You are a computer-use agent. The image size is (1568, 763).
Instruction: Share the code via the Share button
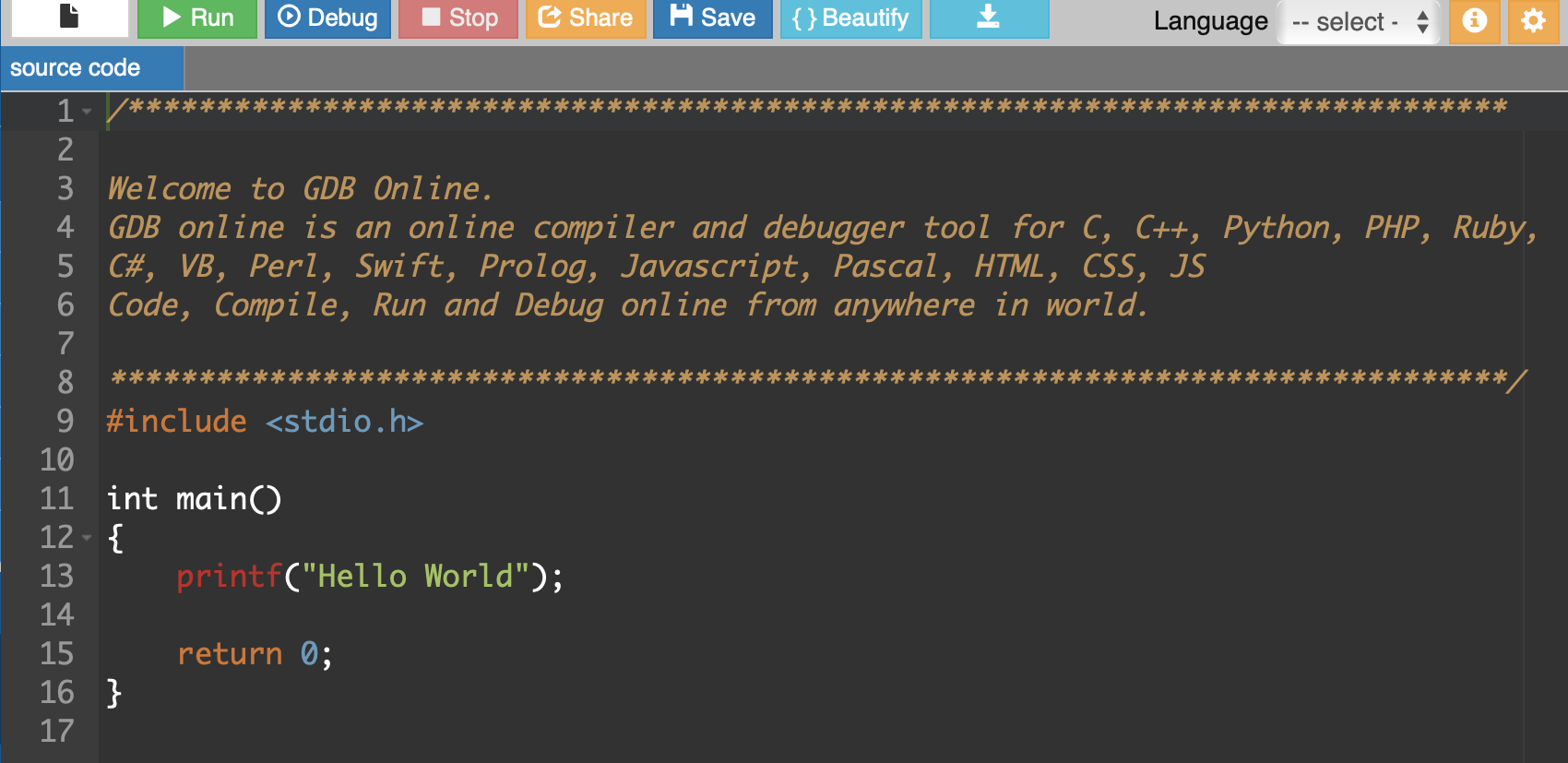click(x=586, y=18)
